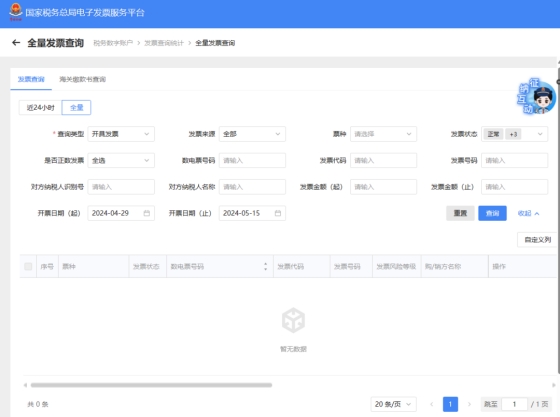Viewport: 560px width, 417px height.
Task: Sort by the 数电票号码 column arrows
Action: 265,266
